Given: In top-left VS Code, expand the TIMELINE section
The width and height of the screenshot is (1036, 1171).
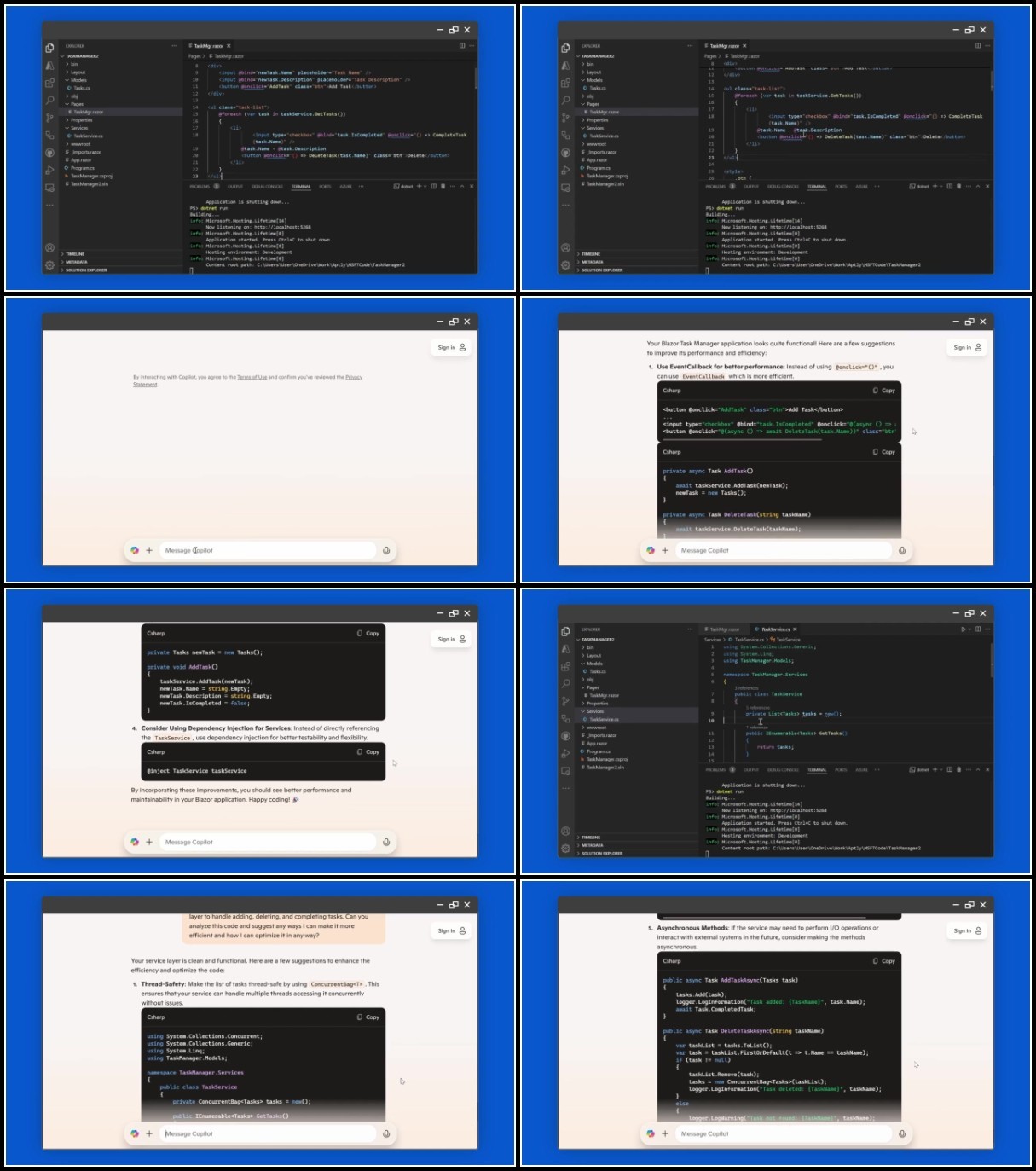Looking at the screenshot, I should point(73,254).
